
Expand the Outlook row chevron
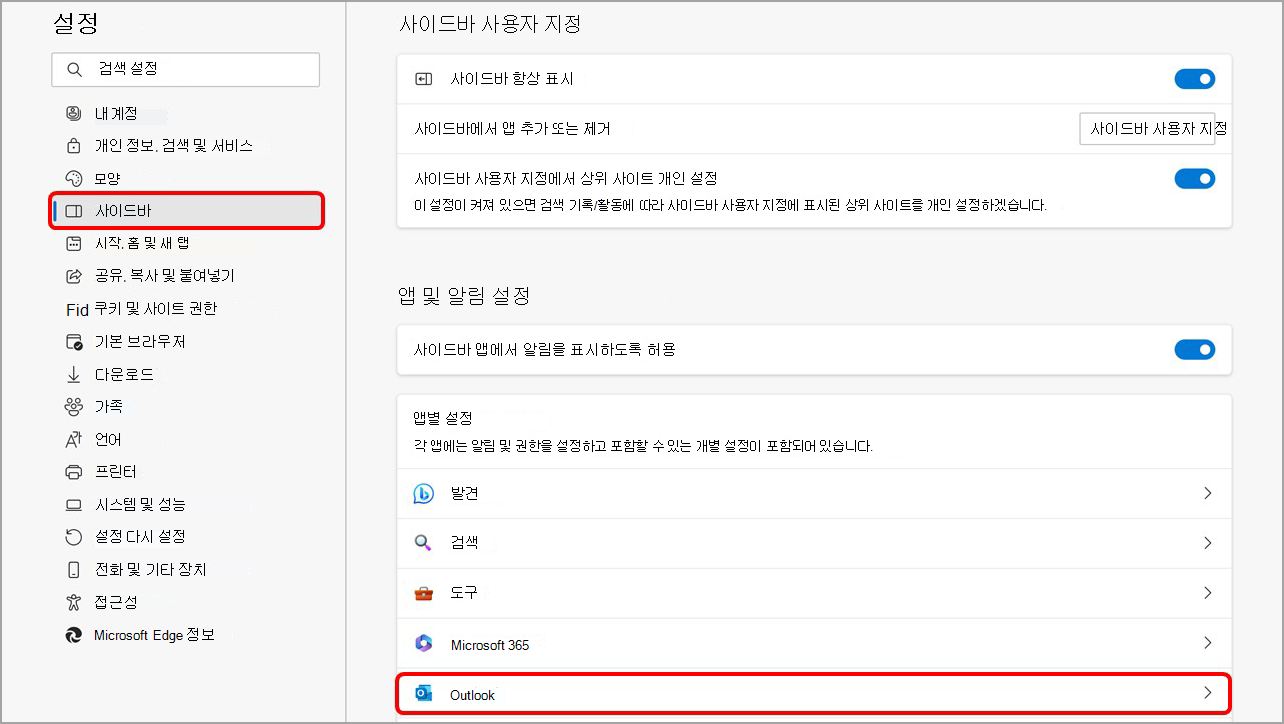pos(1208,693)
